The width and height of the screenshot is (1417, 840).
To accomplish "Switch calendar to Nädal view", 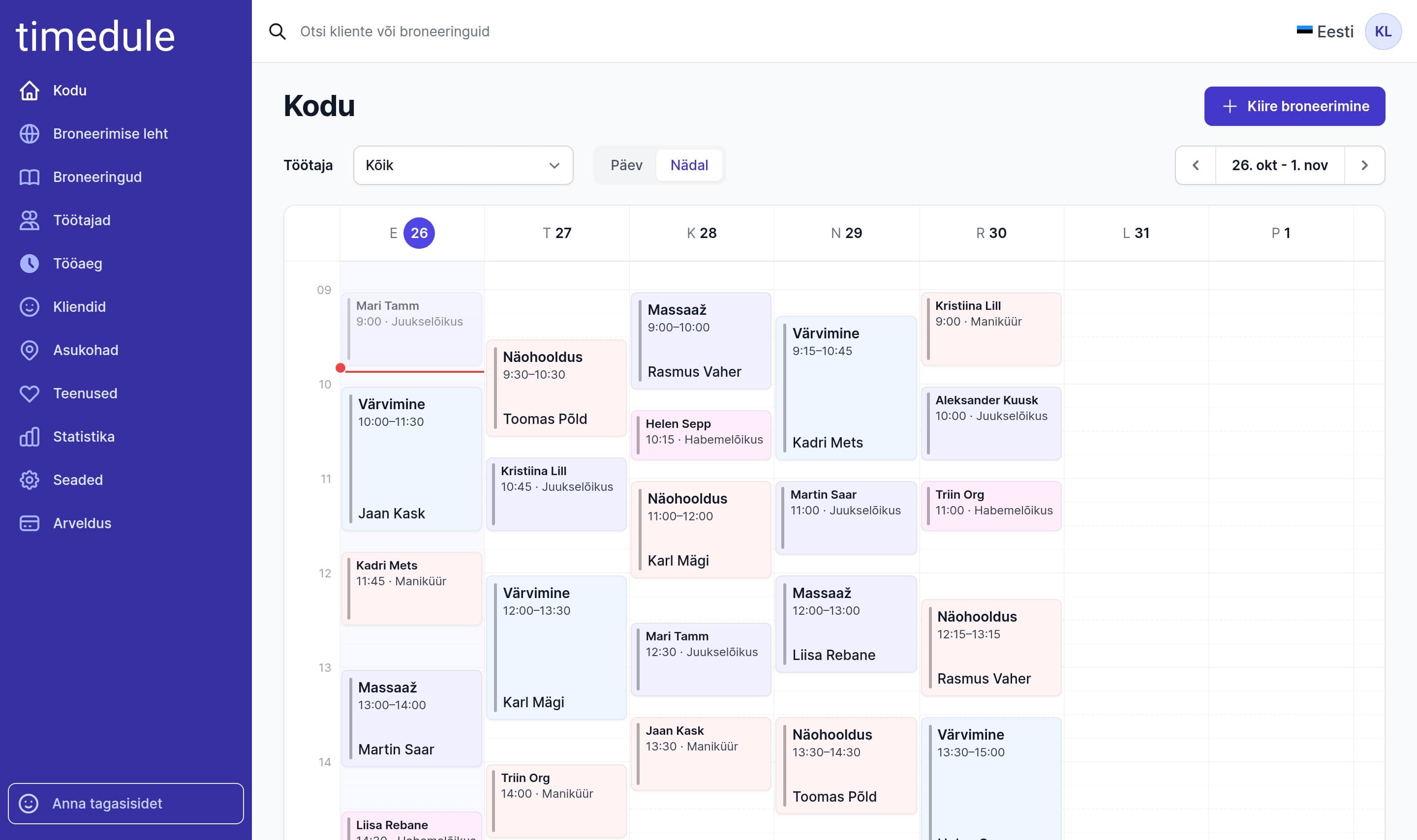I will pos(689,165).
